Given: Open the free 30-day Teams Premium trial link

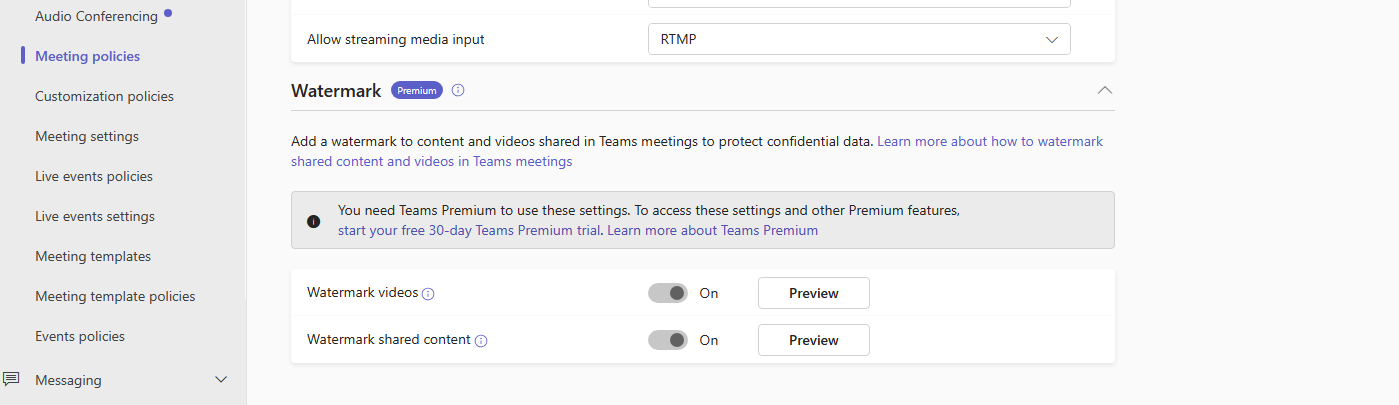Looking at the screenshot, I should click(x=469, y=230).
